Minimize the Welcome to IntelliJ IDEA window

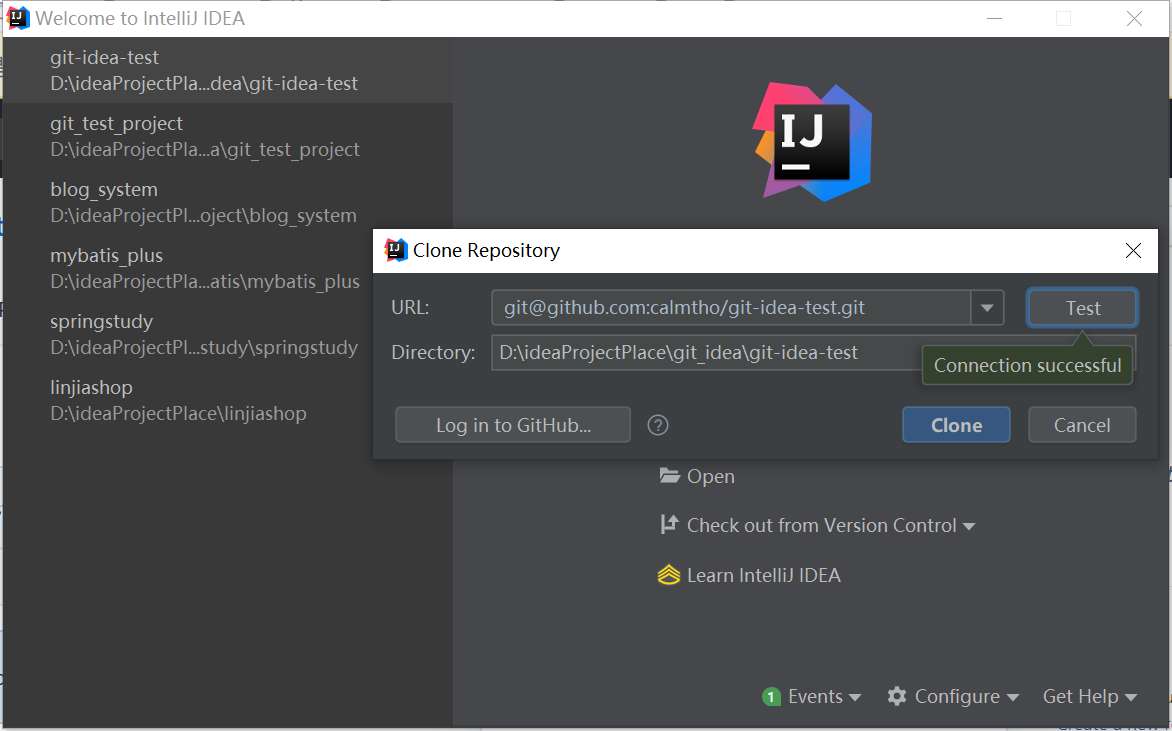[994, 19]
